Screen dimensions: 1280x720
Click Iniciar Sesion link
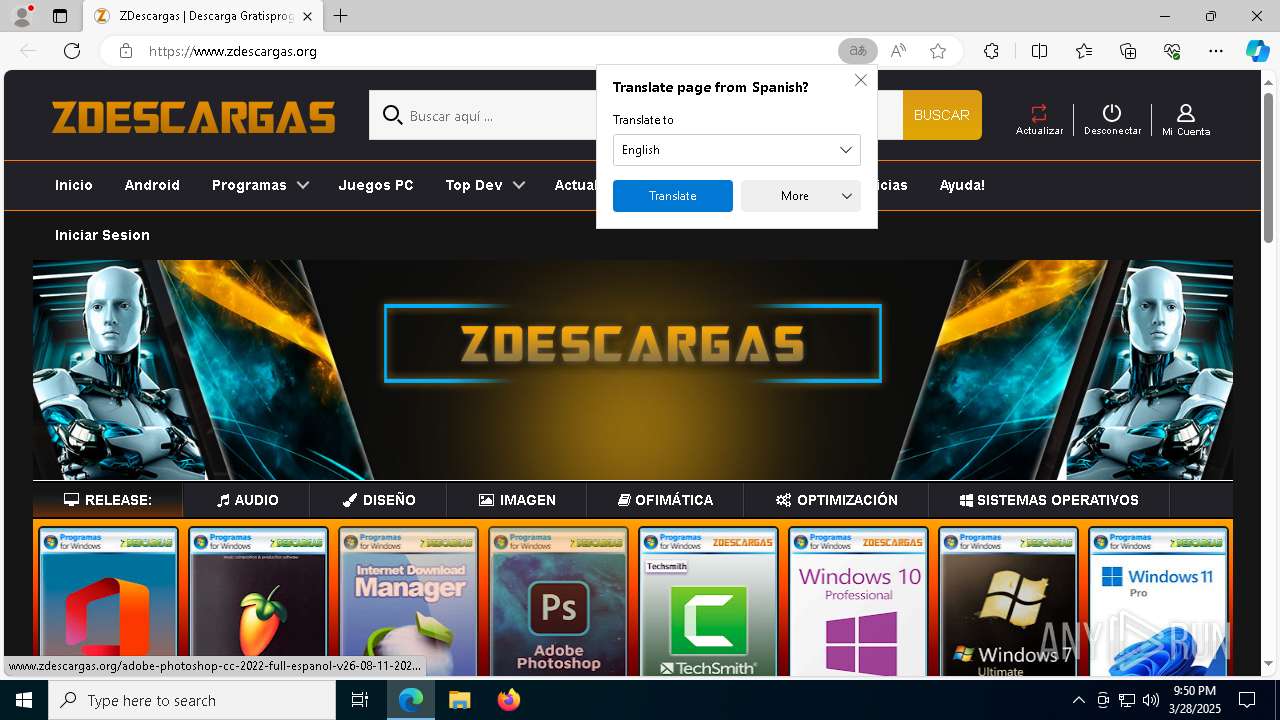(102, 235)
